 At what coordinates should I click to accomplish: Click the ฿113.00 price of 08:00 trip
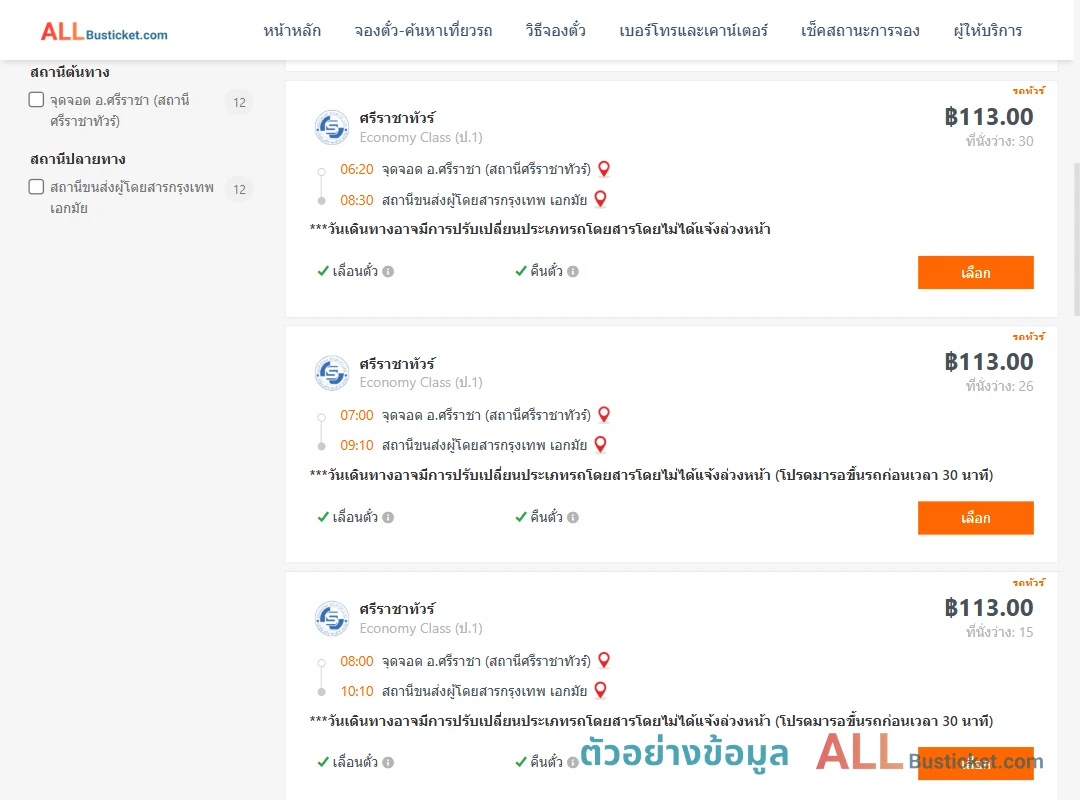(x=989, y=608)
